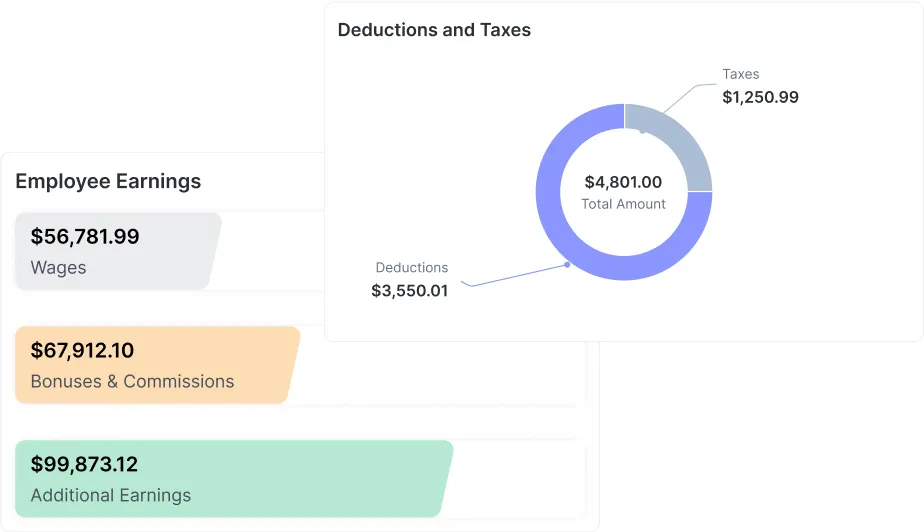Click the $99,873.12 additional earnings figure

click(x=84, y=465)
